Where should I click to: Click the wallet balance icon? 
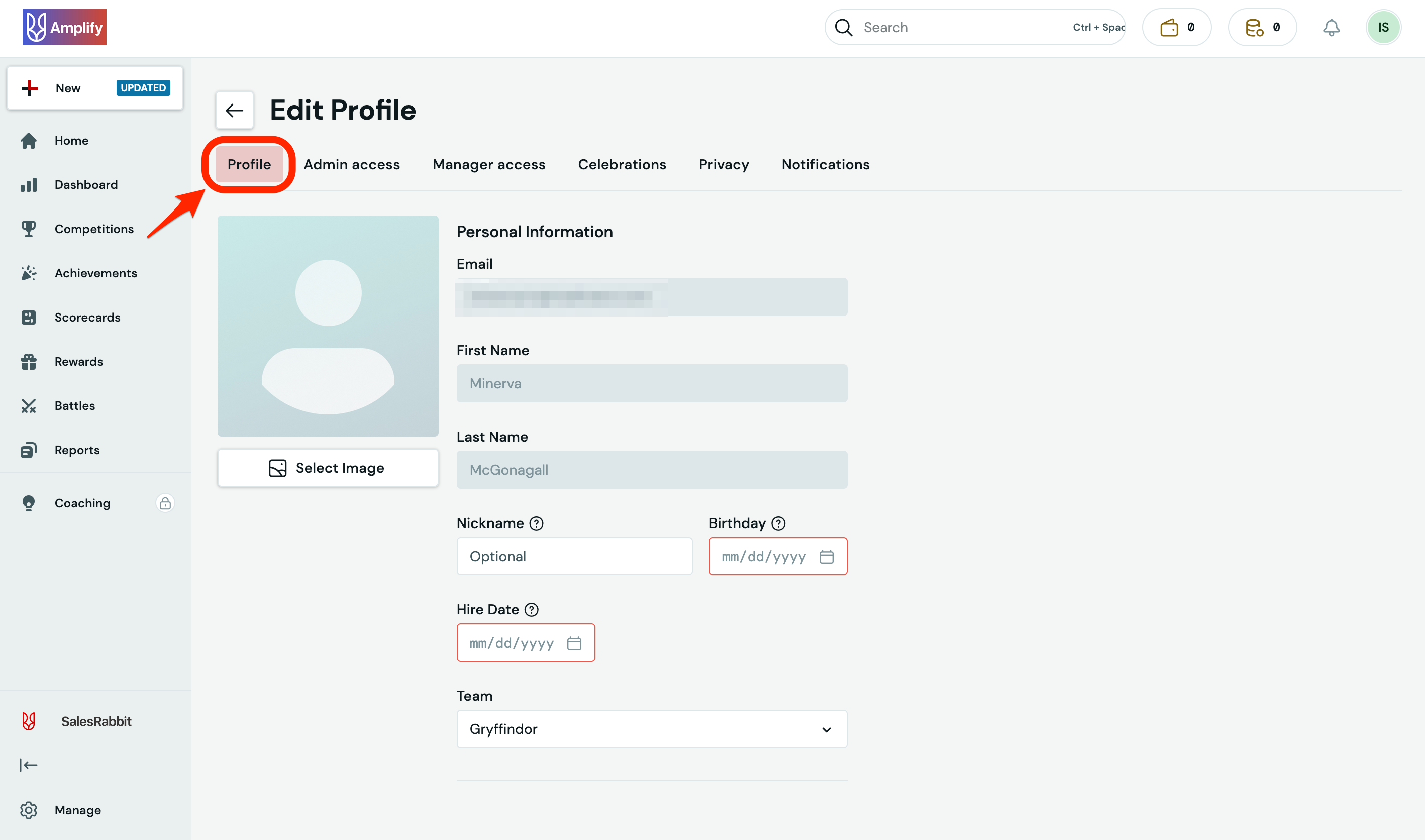click(1169, 27)
